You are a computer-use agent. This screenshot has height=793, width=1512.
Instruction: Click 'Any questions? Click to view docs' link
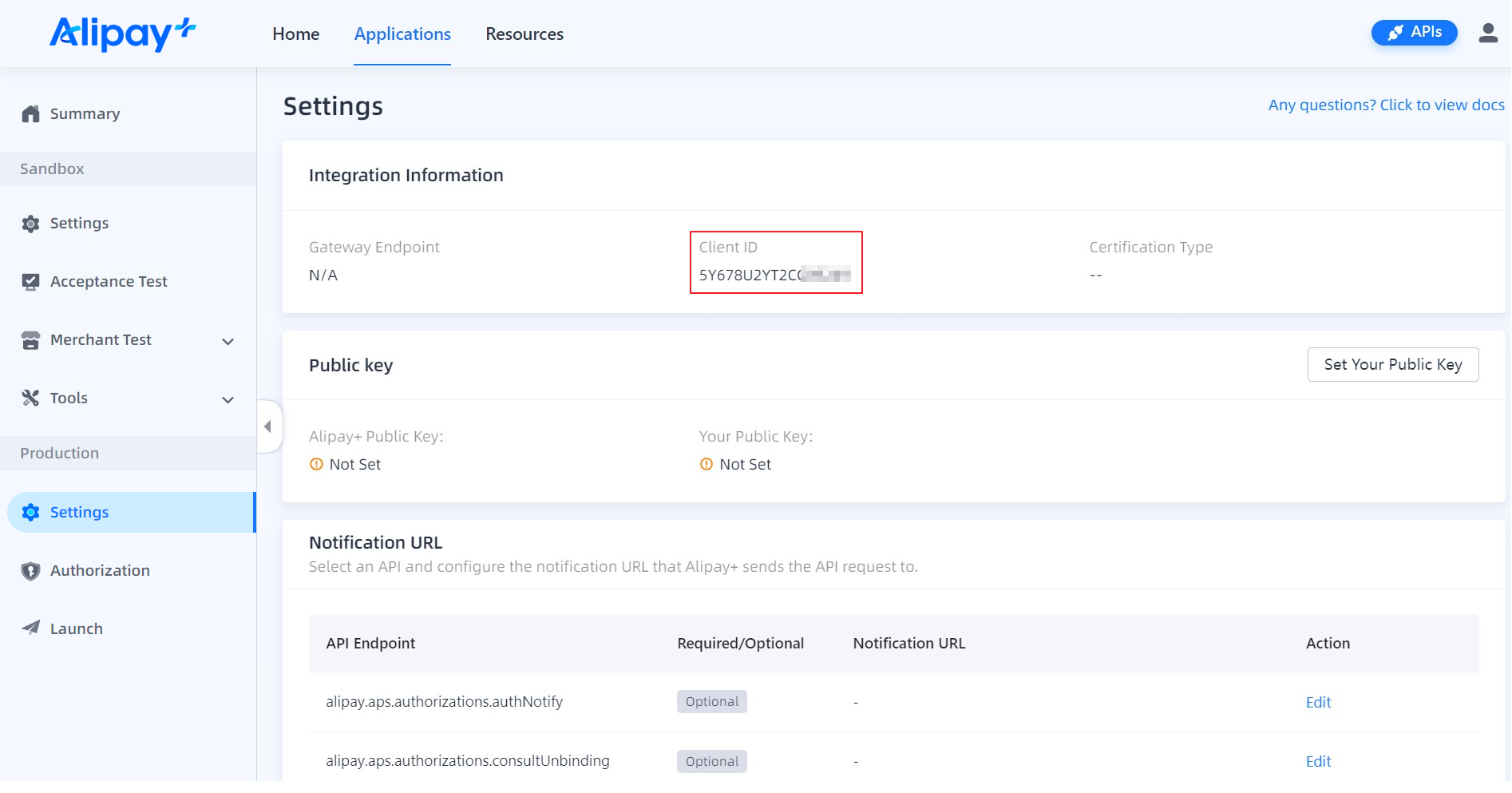[1386, 105]
